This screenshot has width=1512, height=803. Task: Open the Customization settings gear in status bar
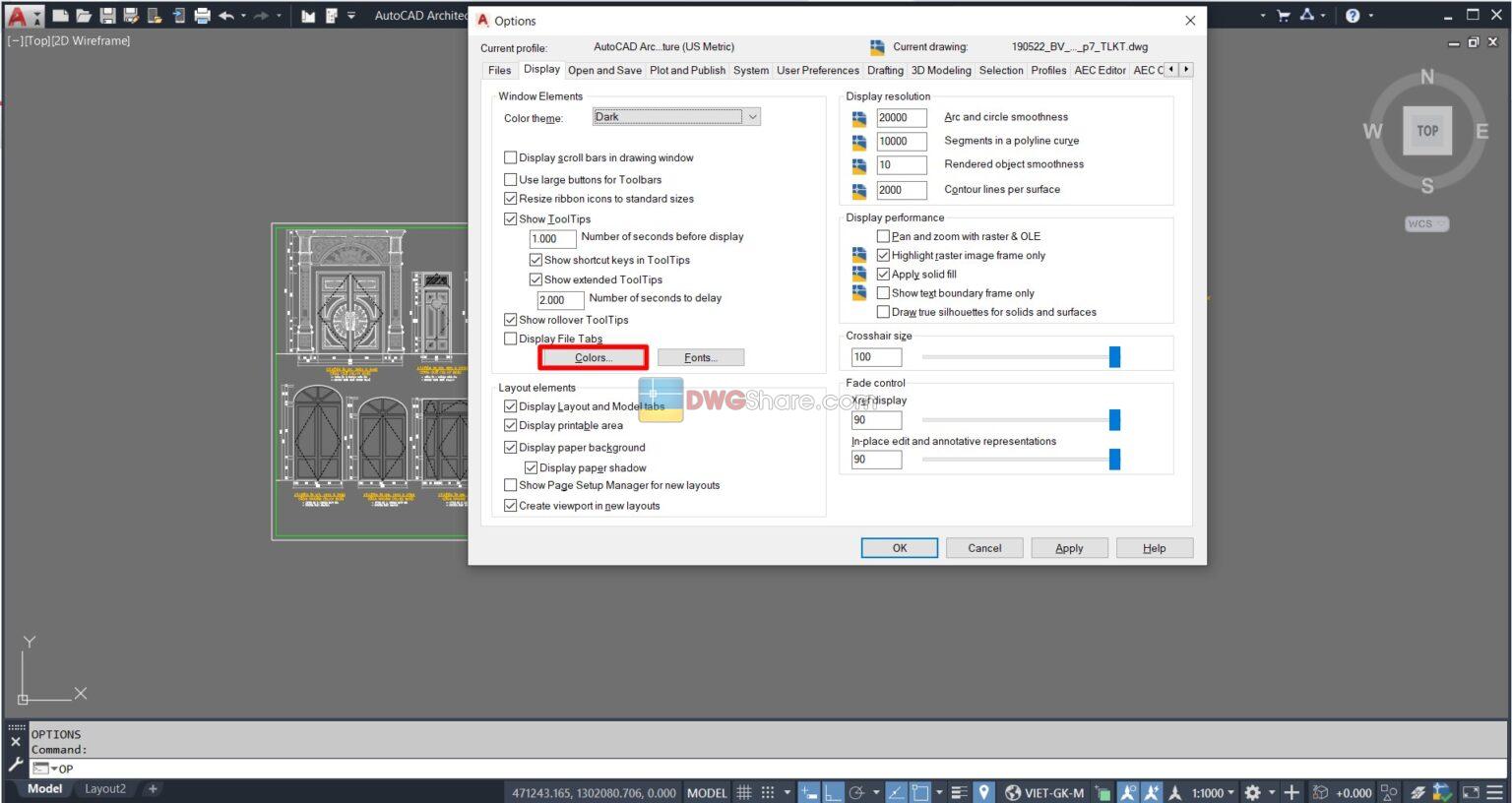pos(1254,792)
